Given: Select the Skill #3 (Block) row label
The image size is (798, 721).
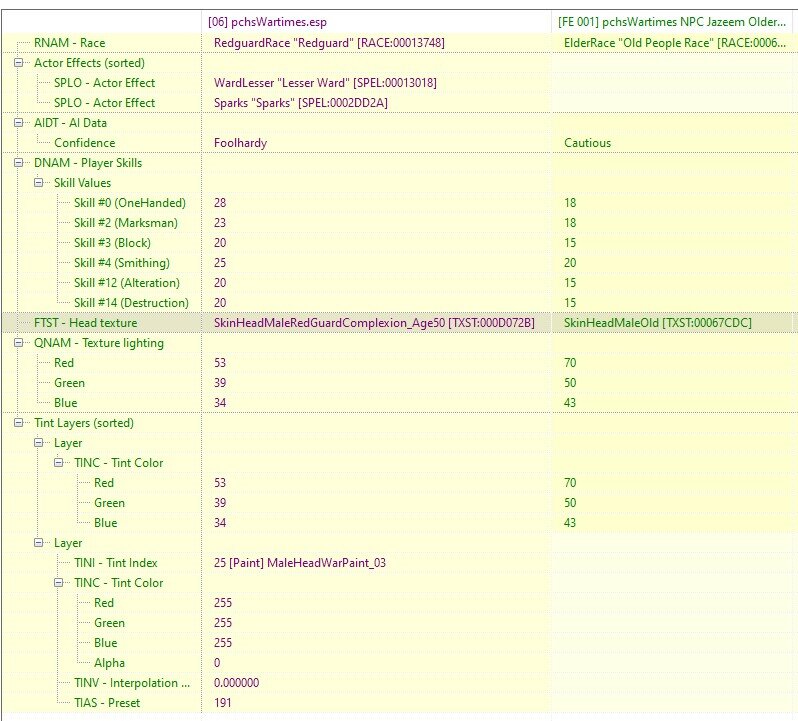Looking at the screenshot, I should coord(112,243).
